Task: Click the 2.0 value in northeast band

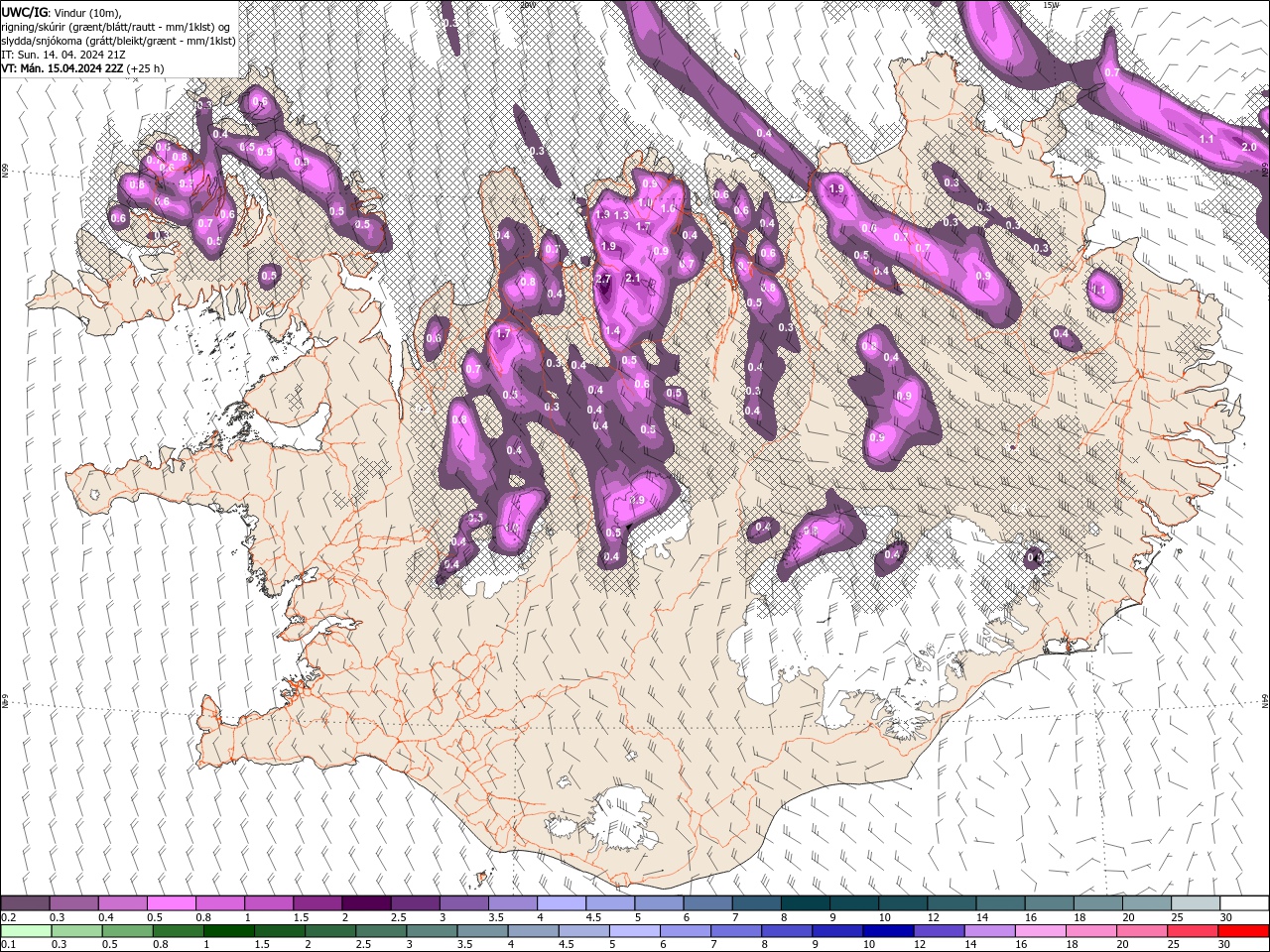Action: point(1249,147)
